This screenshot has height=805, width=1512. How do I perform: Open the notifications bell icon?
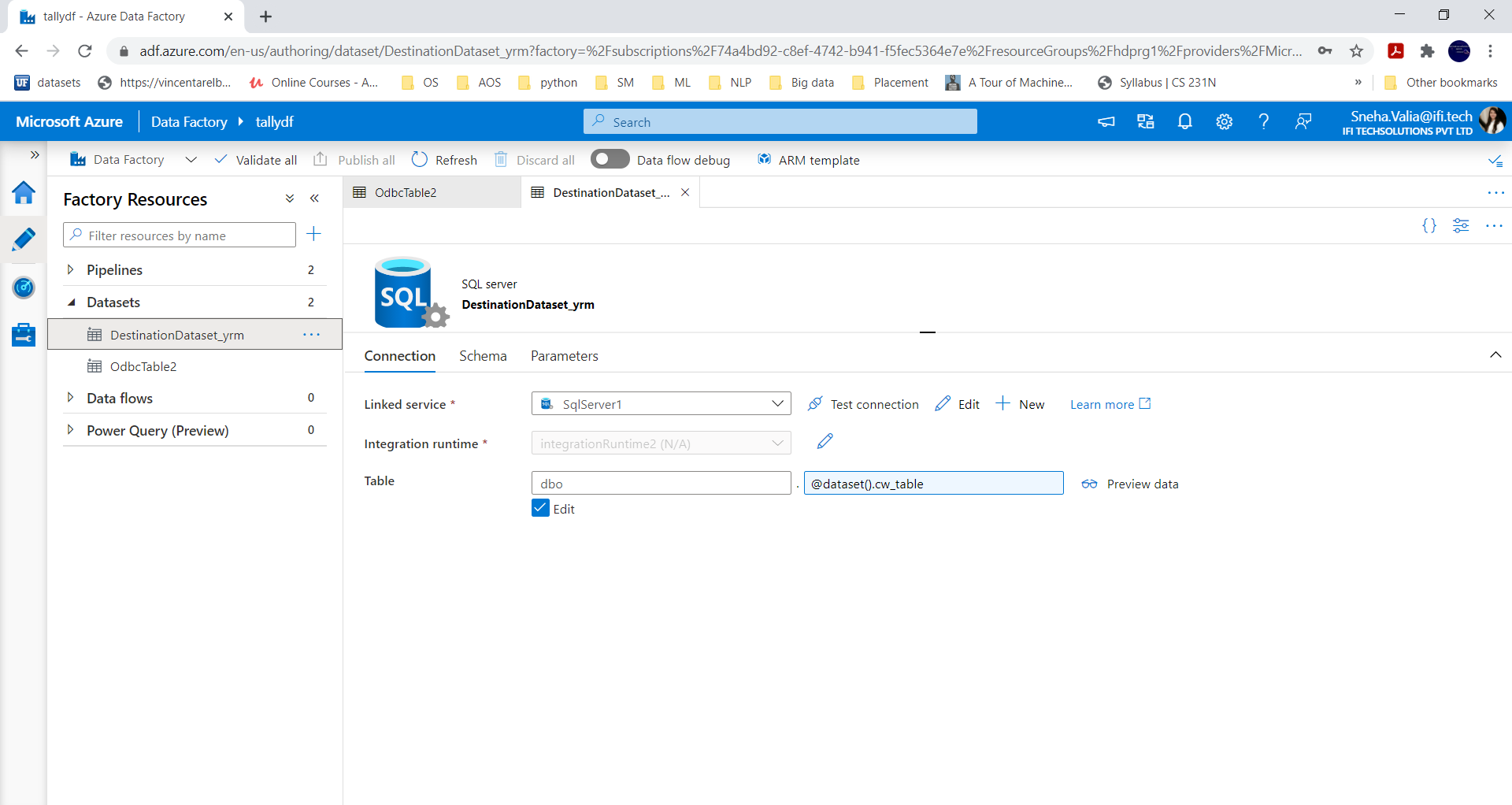(1185, 121)
